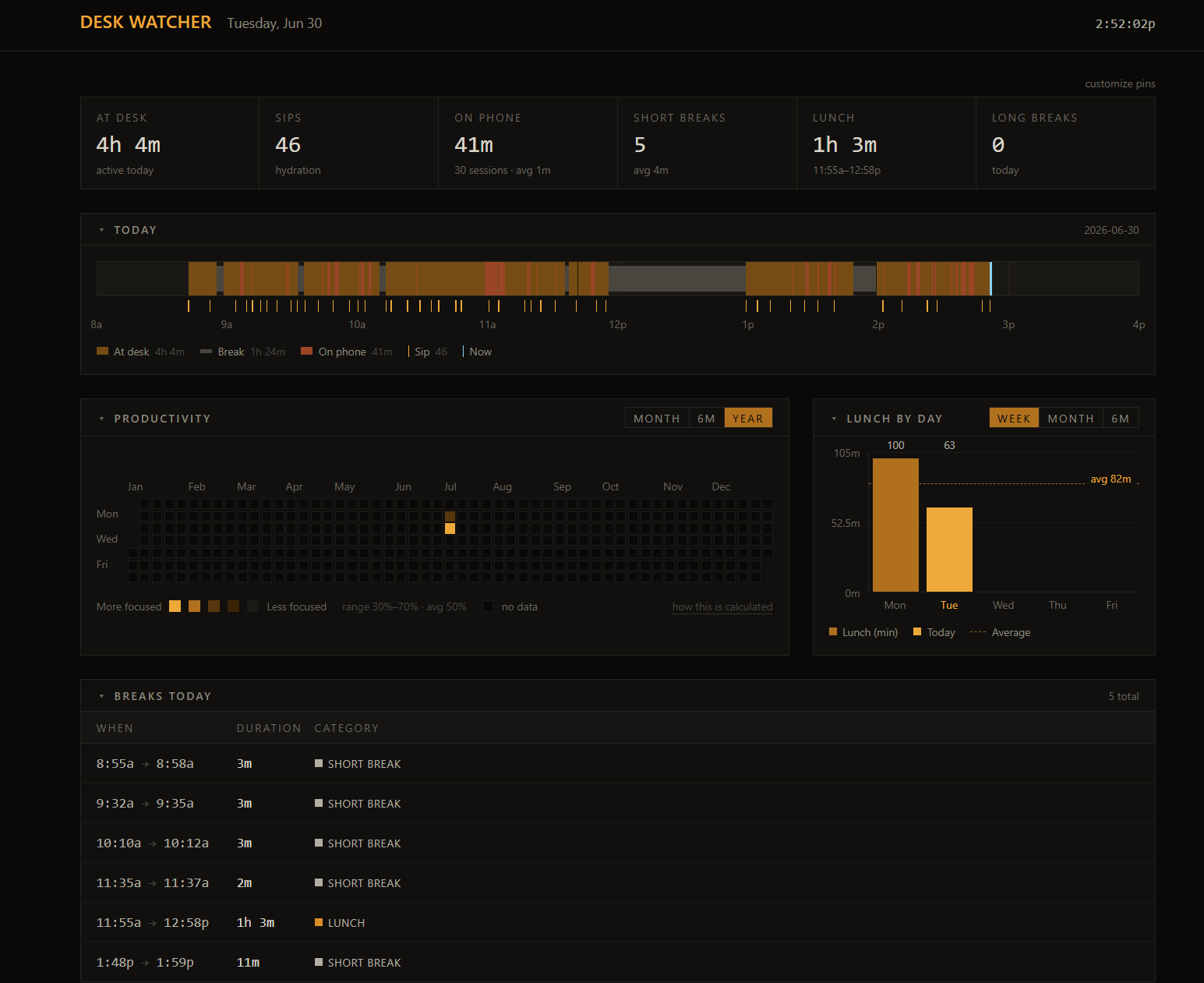Open the customize pins link

point(1120,83)
